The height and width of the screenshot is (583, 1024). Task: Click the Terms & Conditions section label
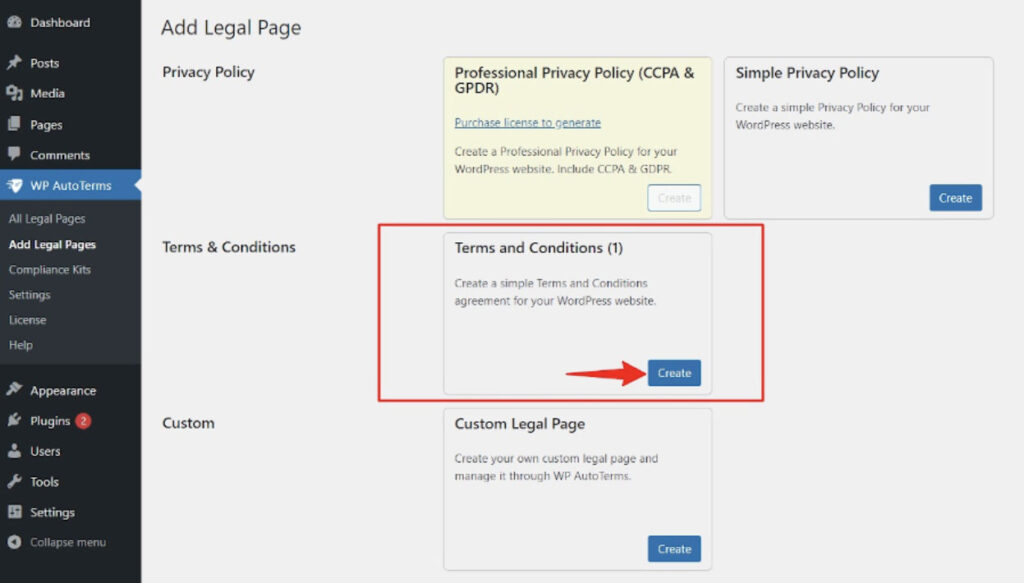tap(229, 247)
